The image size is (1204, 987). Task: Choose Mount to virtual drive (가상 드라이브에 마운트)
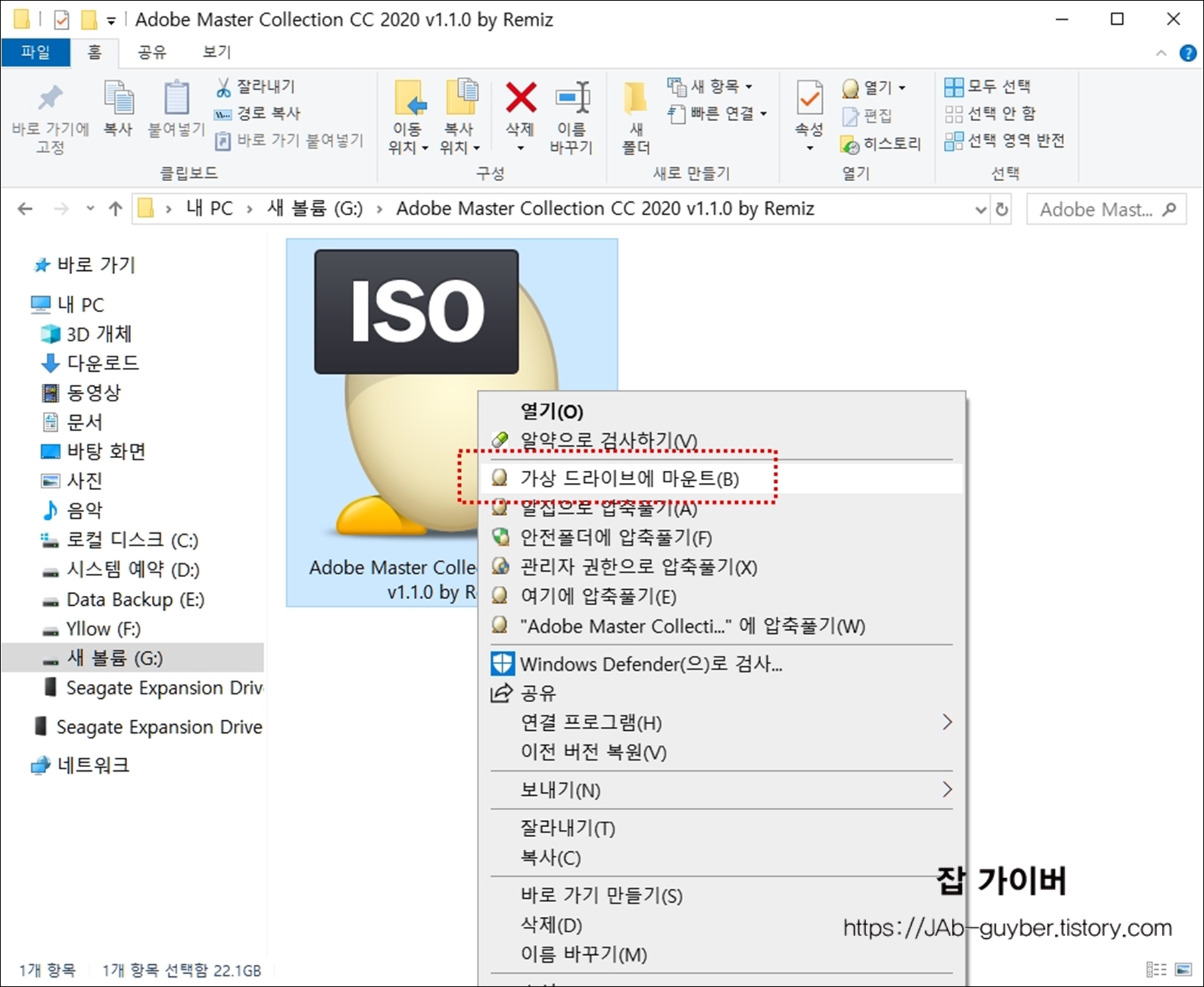pyautogui.click(x=722, y=479)
